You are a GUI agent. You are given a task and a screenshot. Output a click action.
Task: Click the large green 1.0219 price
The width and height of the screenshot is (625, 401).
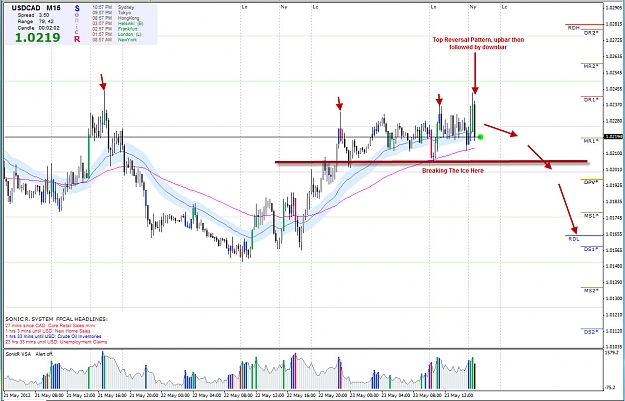pos(38,37)
